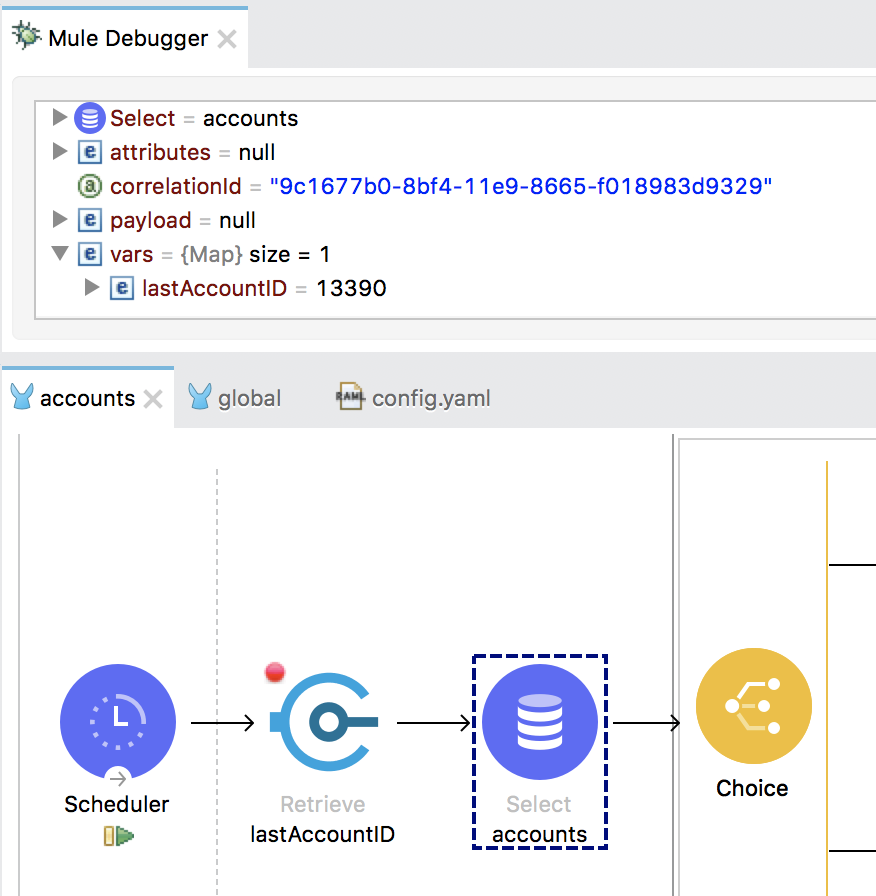Expand the attributes = null row
The height and width of the screenshot is (896, 876).
point(59,151)
